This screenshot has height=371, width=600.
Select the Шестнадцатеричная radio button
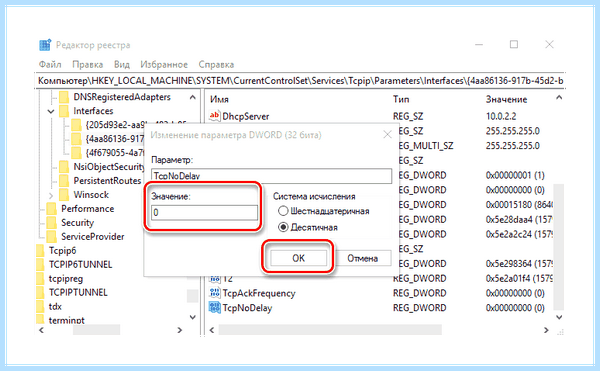(283, 211)
